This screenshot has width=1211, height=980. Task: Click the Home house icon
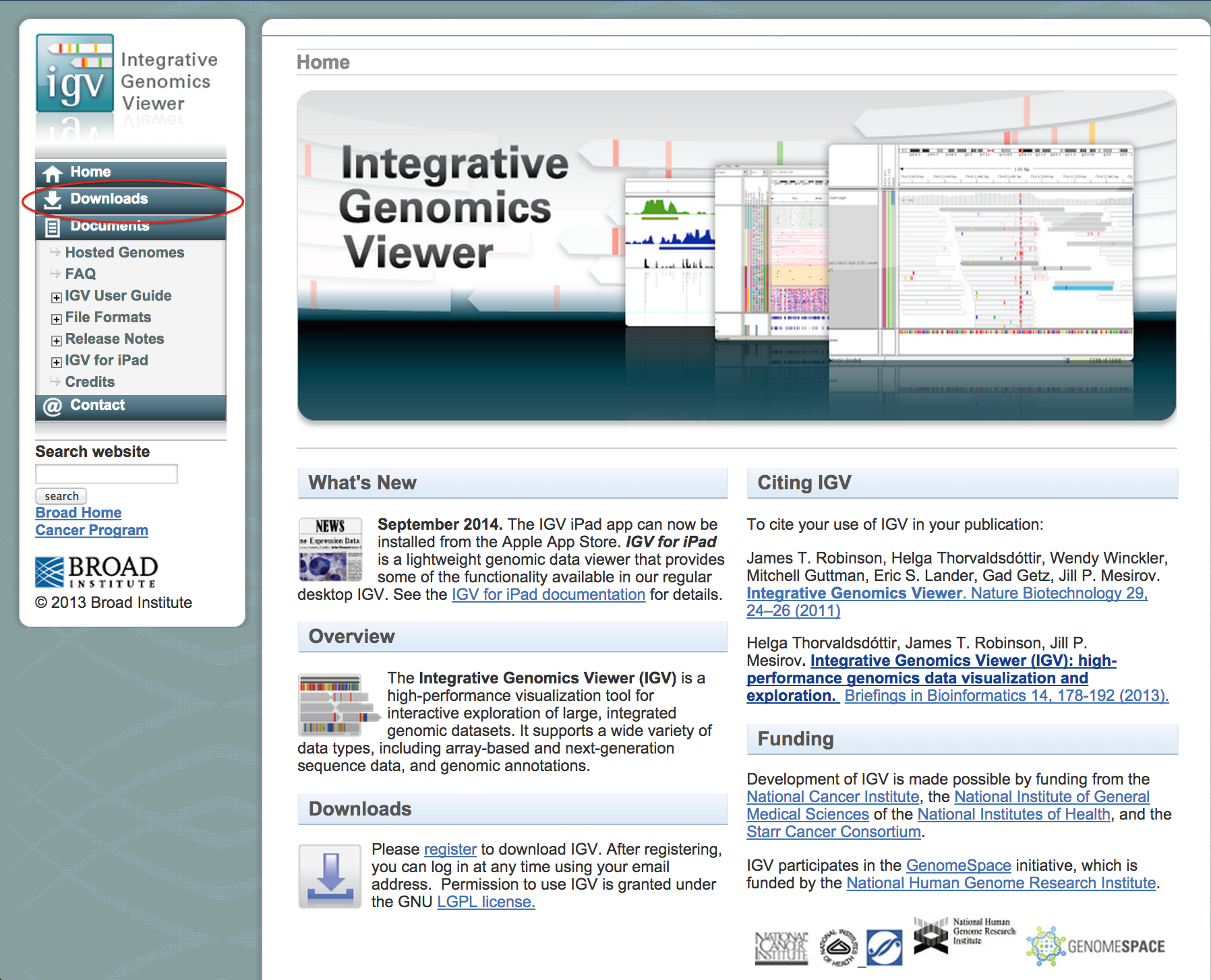tap(53, 174)
